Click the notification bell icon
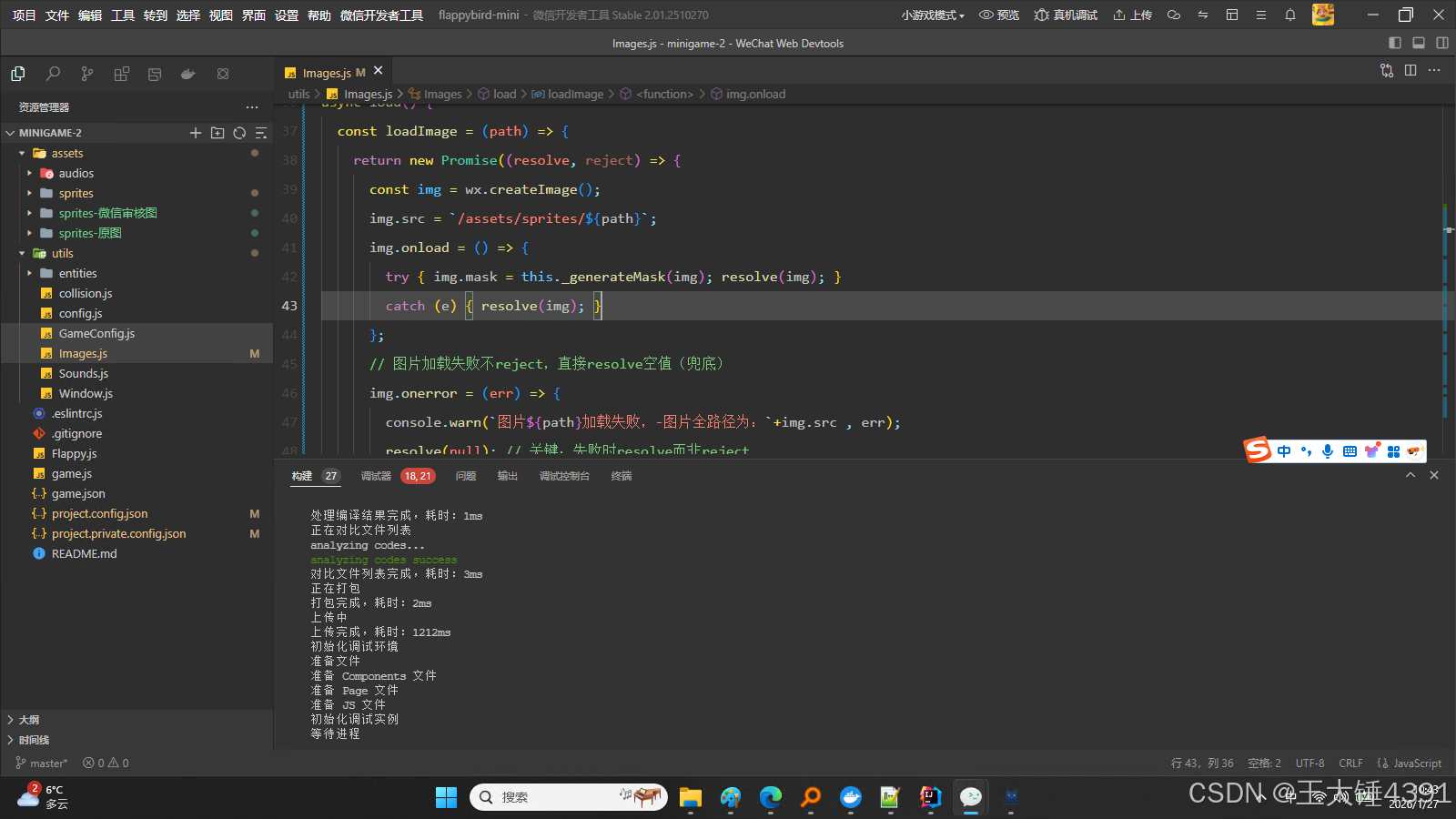Screen dimensions: 1456x819 click(x=1289, y=15)
